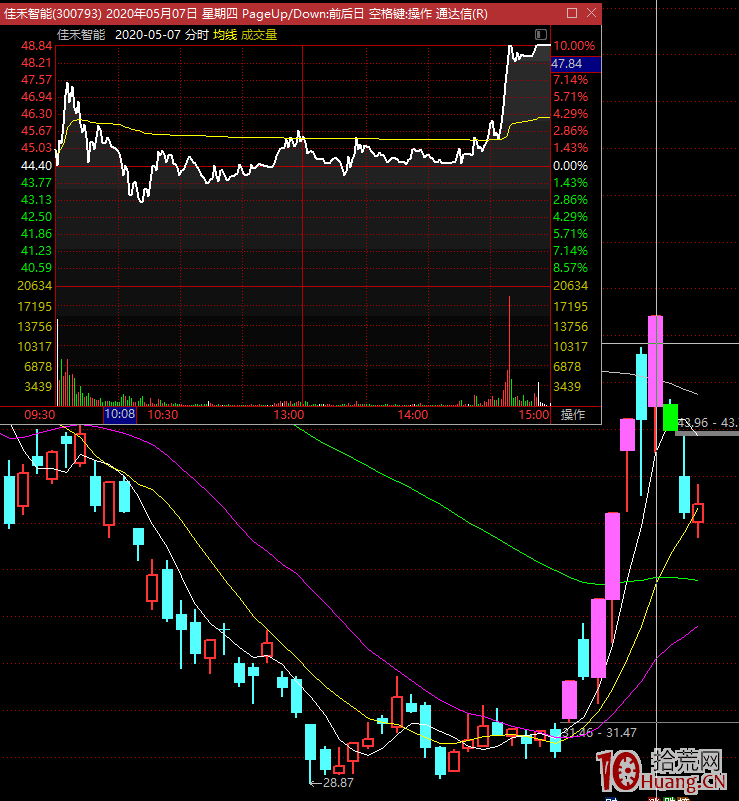Screen dimensions: 739x801
Task: Maximize the intraday popup window
Action: [571, 13]
